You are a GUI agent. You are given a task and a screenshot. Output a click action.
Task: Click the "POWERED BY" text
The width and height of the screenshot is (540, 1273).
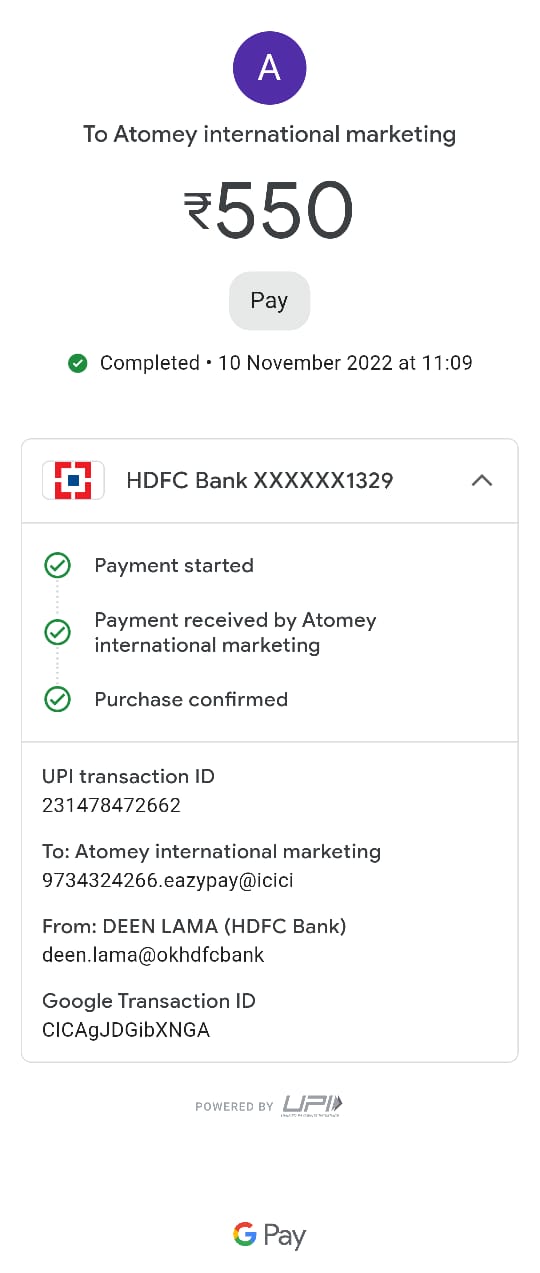coord(234,1106)
